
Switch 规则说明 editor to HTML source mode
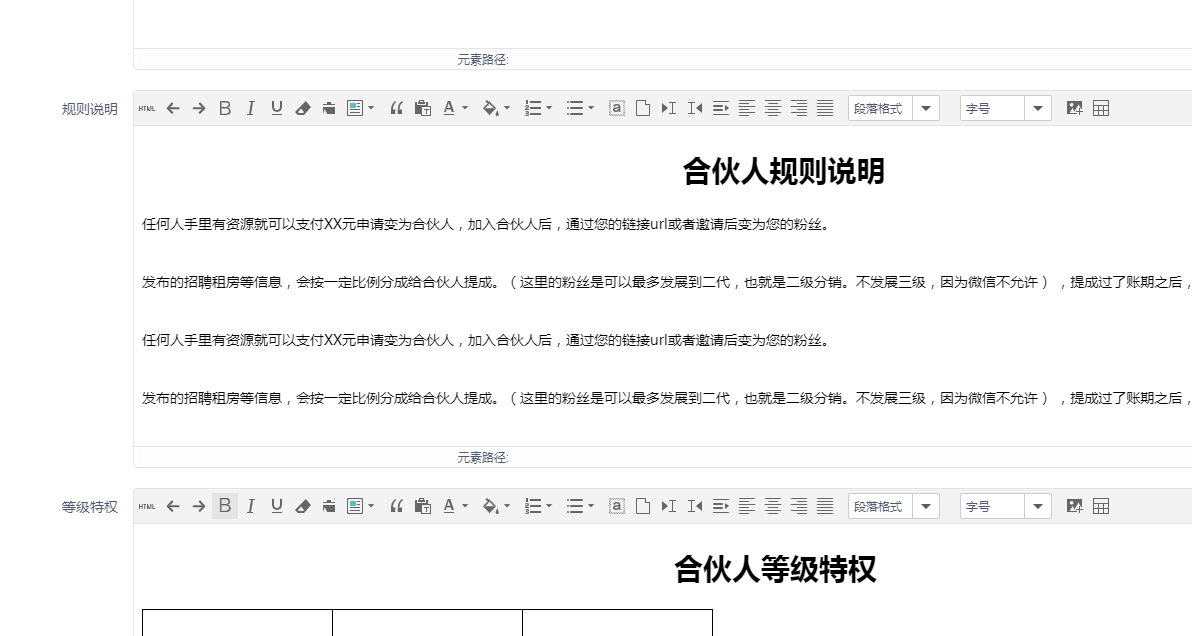147,109
